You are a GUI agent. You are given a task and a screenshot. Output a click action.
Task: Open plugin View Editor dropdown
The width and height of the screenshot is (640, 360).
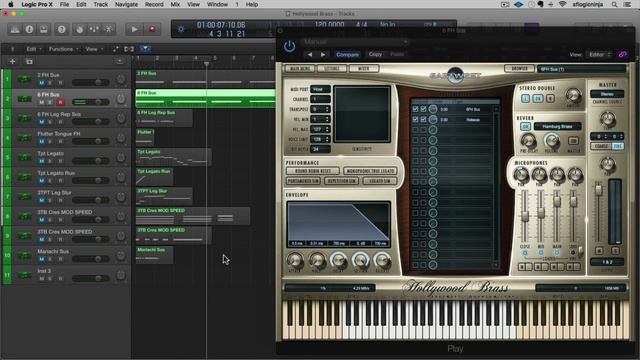[600, 54]
